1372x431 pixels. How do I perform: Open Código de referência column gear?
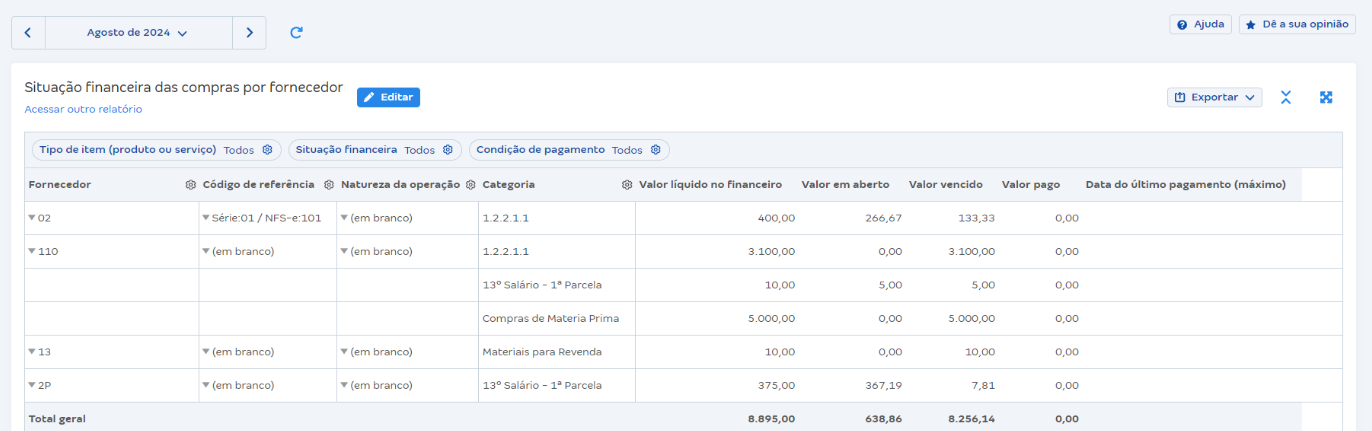[x=328, y=185]
